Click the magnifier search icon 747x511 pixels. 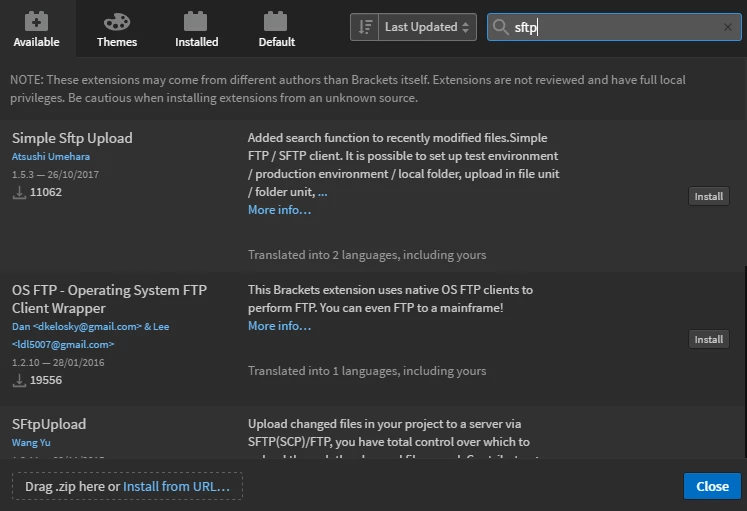pos(500,27)
